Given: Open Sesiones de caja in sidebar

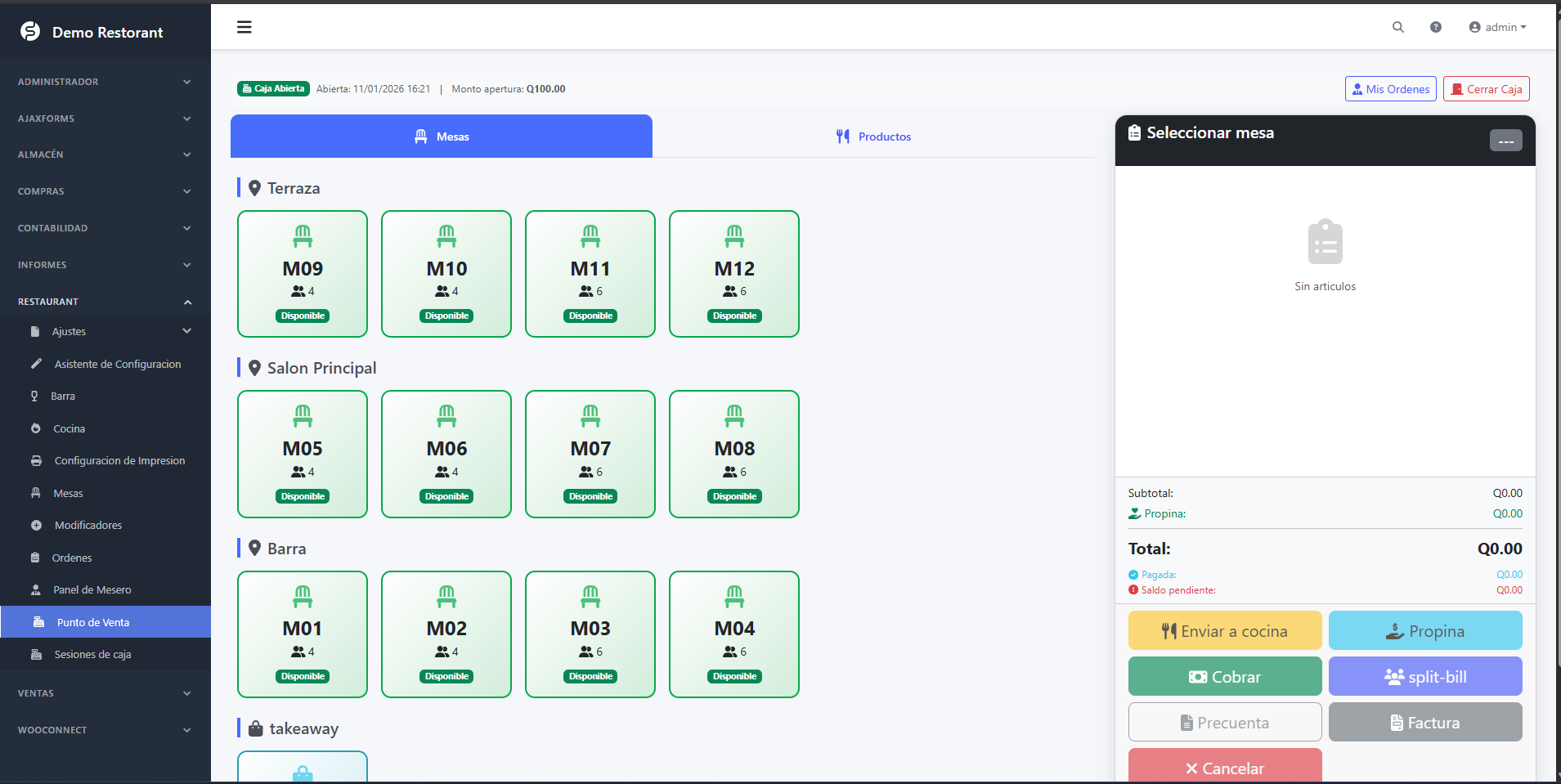Looking at the screenshot, I should [x=92, y=655].
